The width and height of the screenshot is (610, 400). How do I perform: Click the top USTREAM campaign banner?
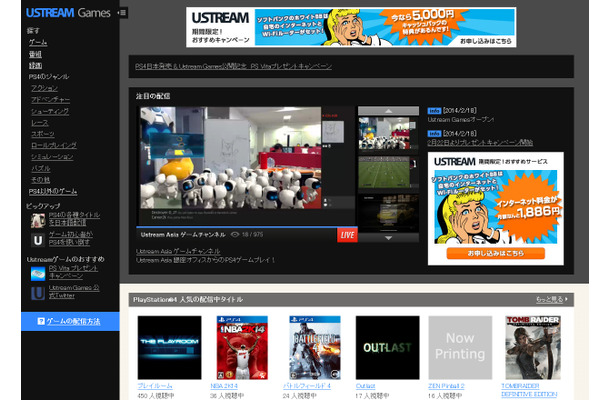pyautogui.click(x=351, y=27)
